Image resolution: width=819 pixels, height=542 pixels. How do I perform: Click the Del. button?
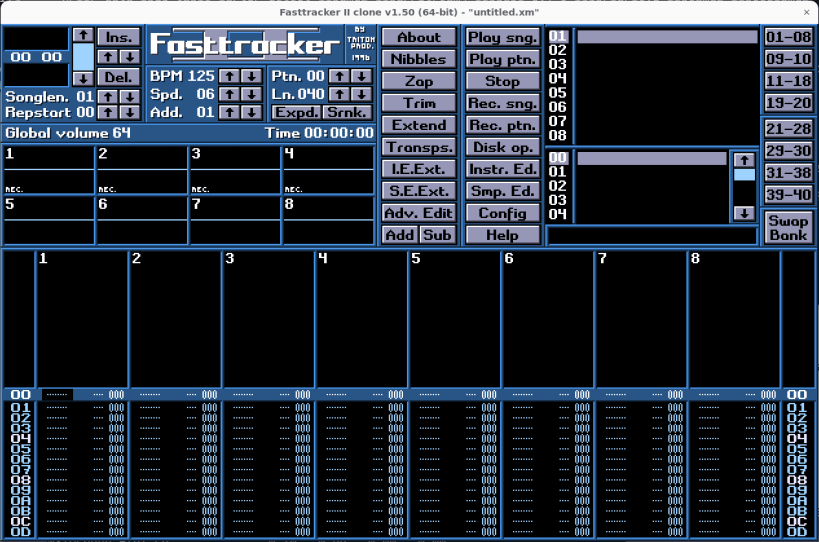pos(119,77)
